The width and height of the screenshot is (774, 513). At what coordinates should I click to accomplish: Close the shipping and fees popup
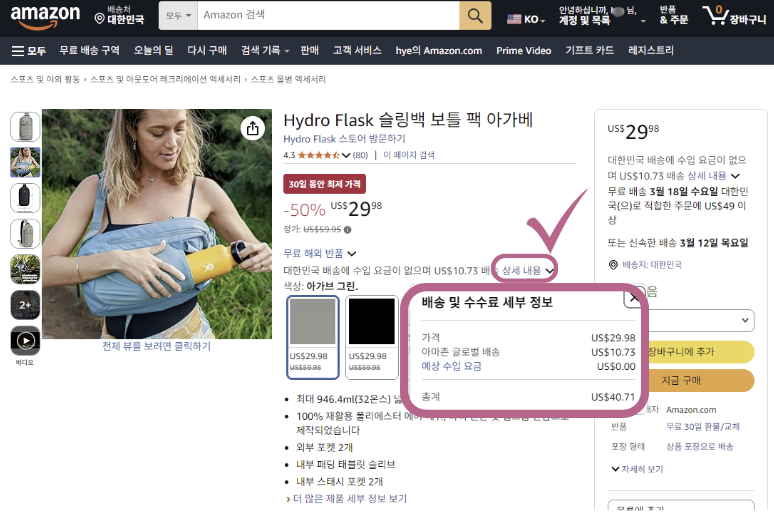634,298
